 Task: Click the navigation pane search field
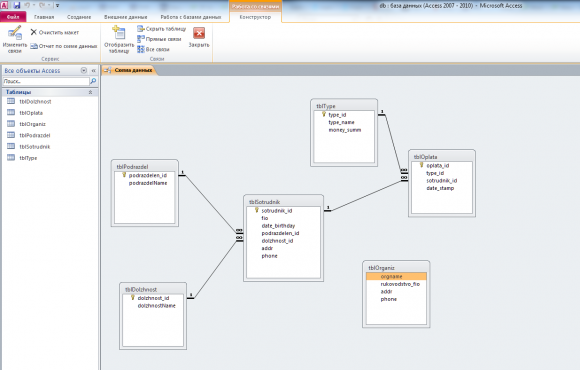click(x=46, y=81)
